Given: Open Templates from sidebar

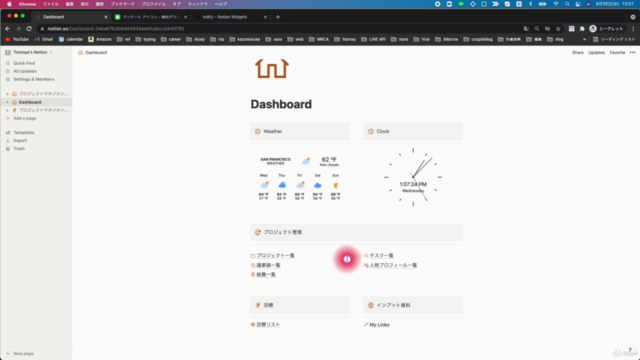Looking at the screenshot, I should [24, 133].
